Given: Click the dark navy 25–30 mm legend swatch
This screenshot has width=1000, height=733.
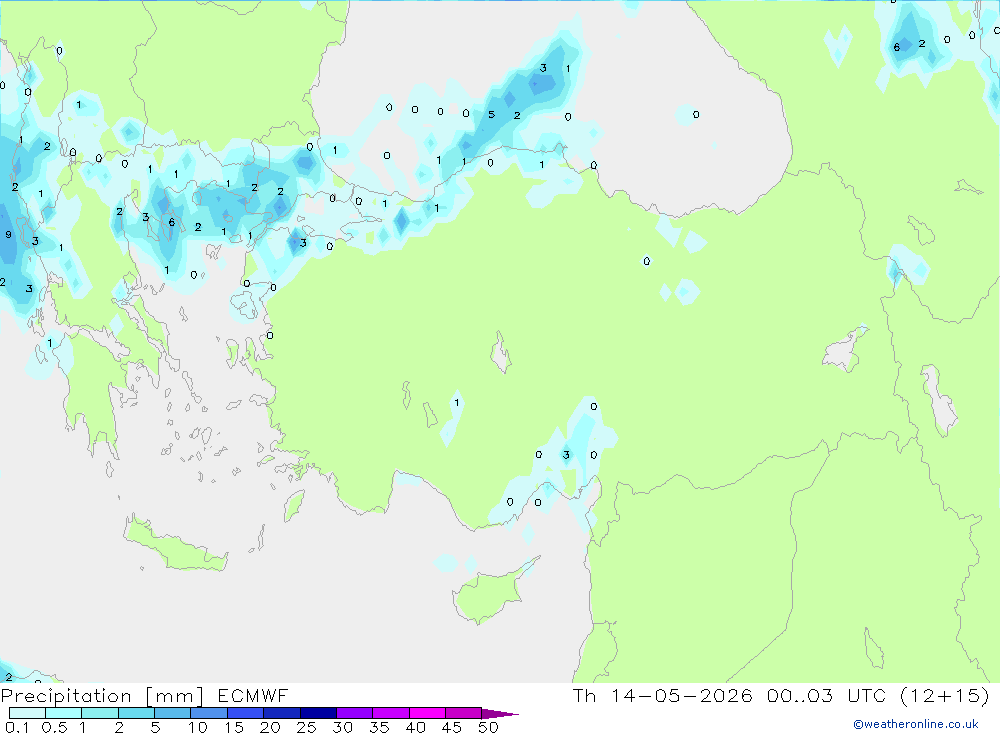Looking at the screenshot, I should pyautogui.click(x=318, y=713).
